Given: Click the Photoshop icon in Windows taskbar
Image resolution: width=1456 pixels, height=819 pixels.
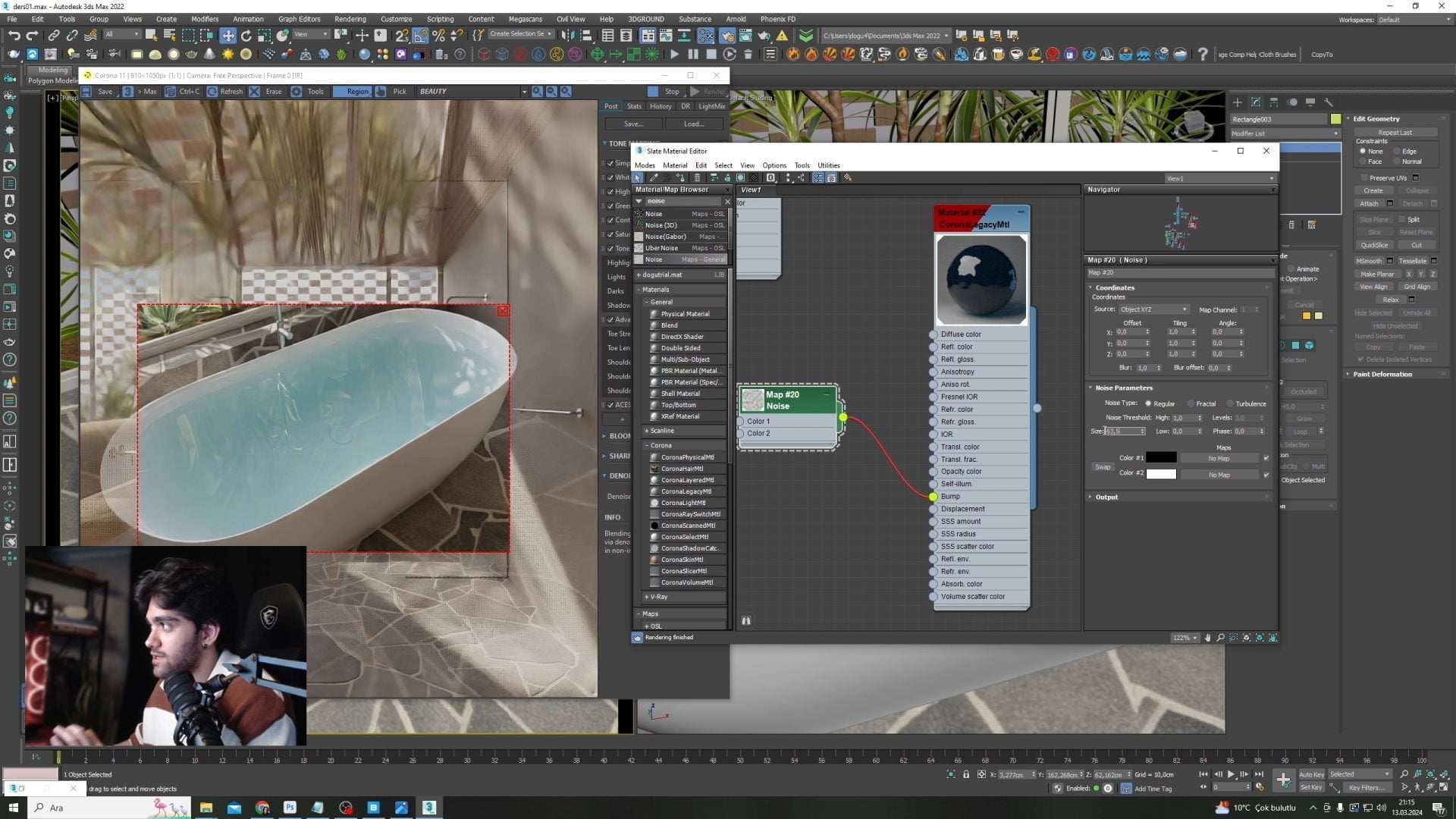Looking at the screenshot, I should [x=290, y=808].
